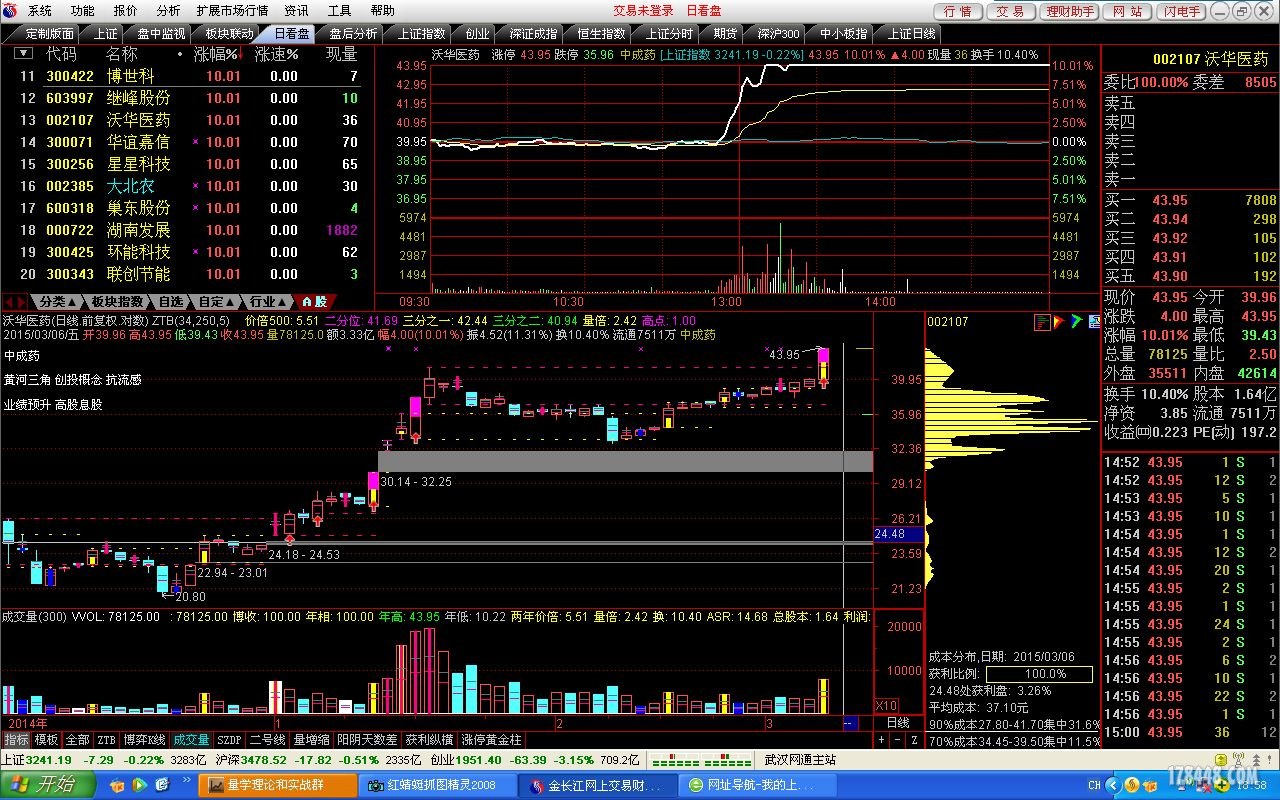Viewport: 1280px width, 800px height.
Task: Click the app logo icon in the title bar
Action: coord(10,10)
